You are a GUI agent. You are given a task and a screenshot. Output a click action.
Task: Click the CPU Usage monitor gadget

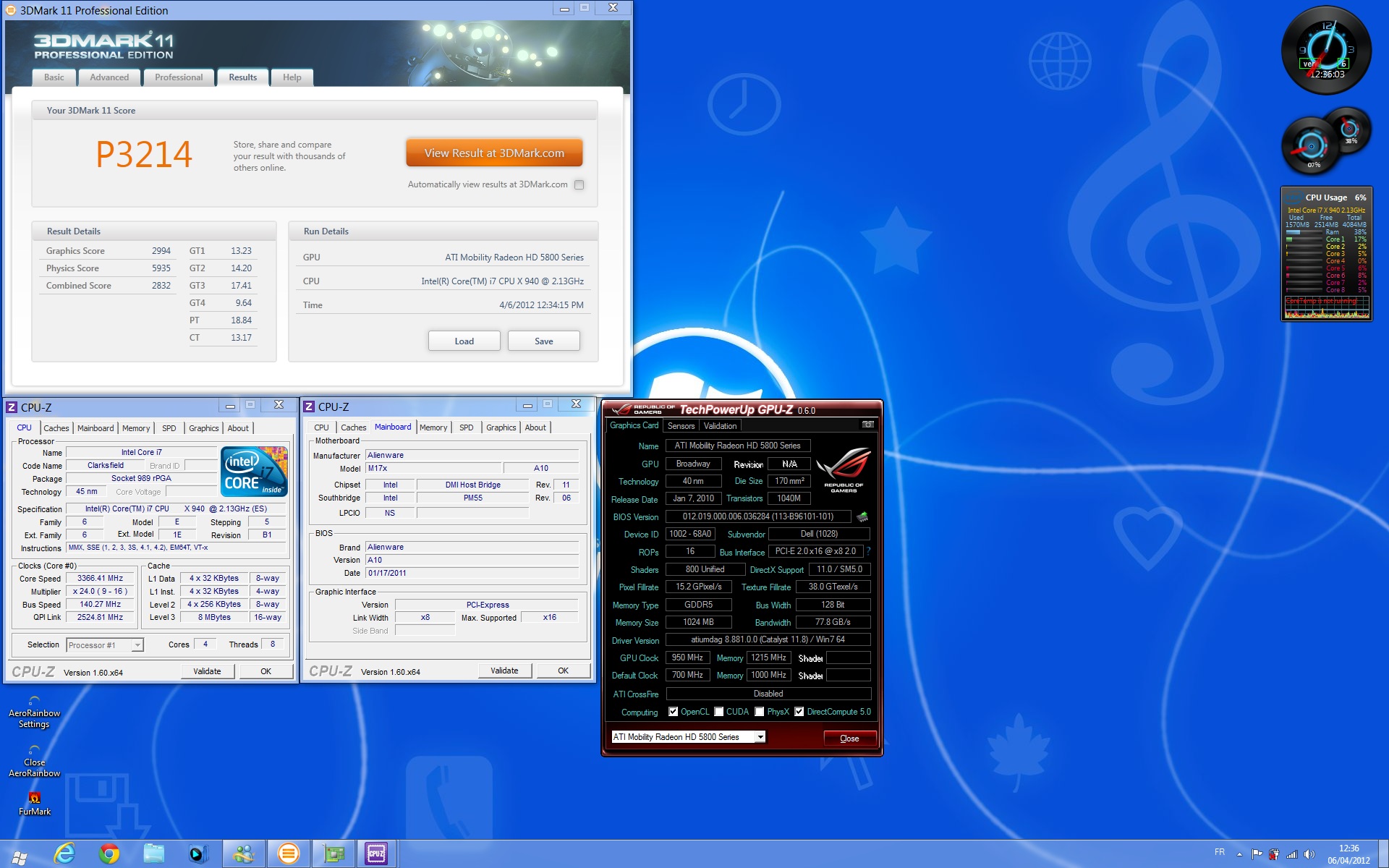coord(1326,254)
